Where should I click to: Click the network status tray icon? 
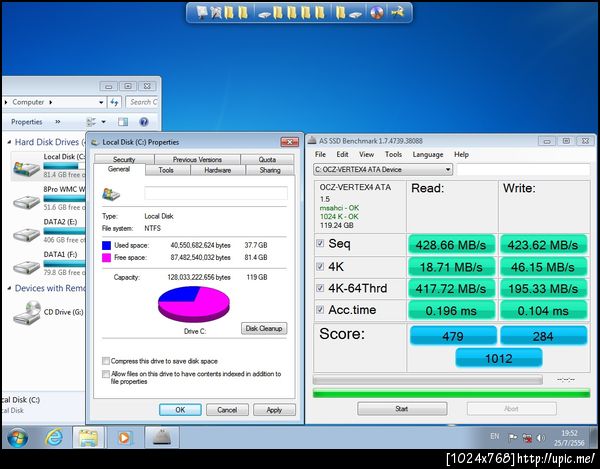pyautogui.click(x=527, y=438)
